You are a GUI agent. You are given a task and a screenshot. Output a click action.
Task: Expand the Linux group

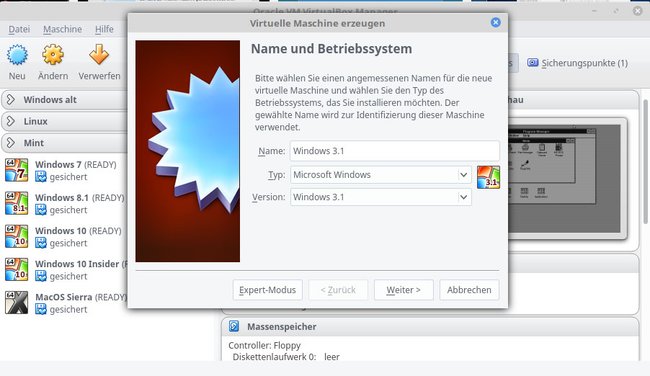click(11, 121)
